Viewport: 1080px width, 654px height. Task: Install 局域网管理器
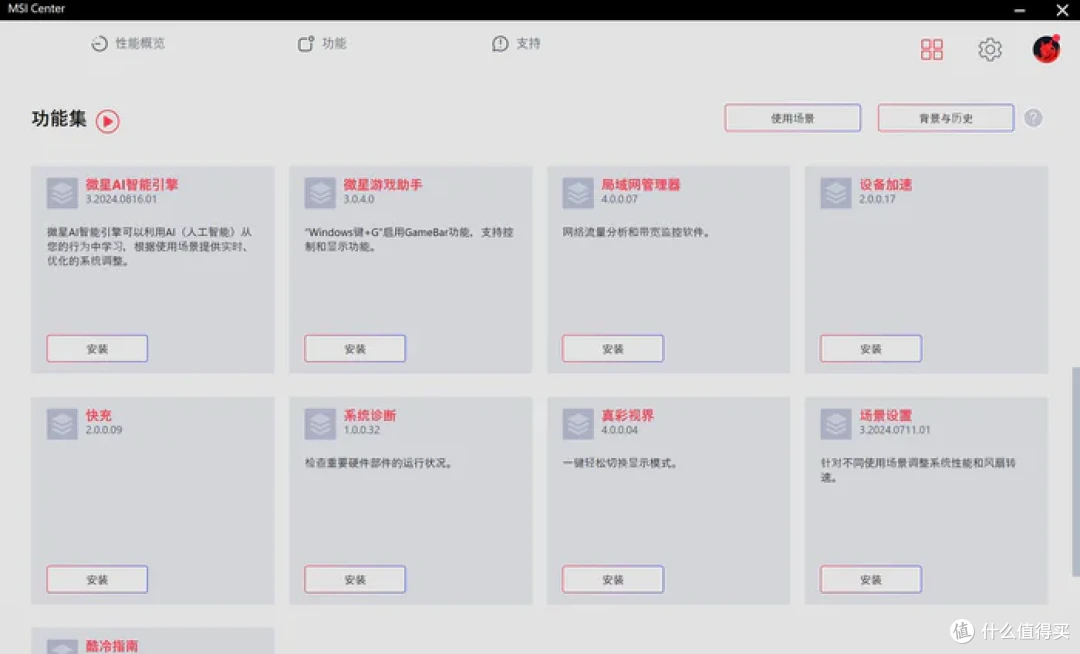click(612, 348)
